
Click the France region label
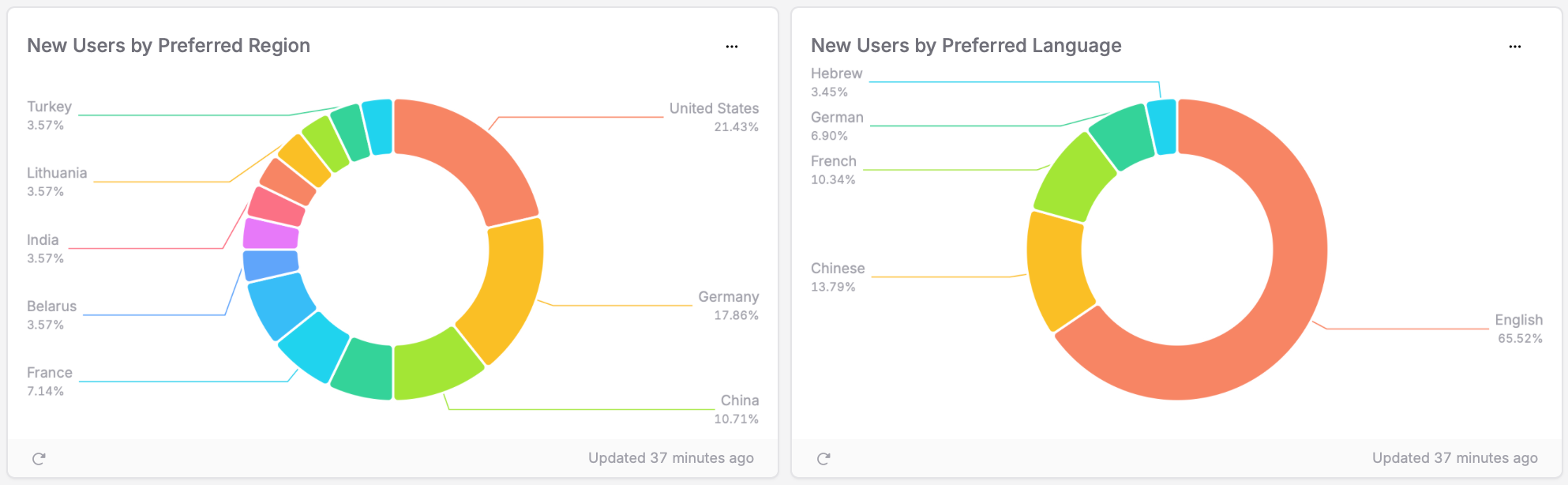[x=49, y=373]
